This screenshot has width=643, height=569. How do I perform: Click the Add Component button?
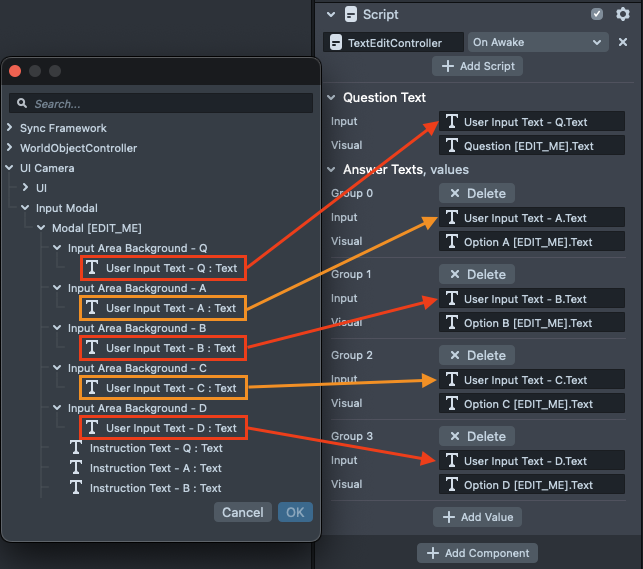tap(477, 553)
